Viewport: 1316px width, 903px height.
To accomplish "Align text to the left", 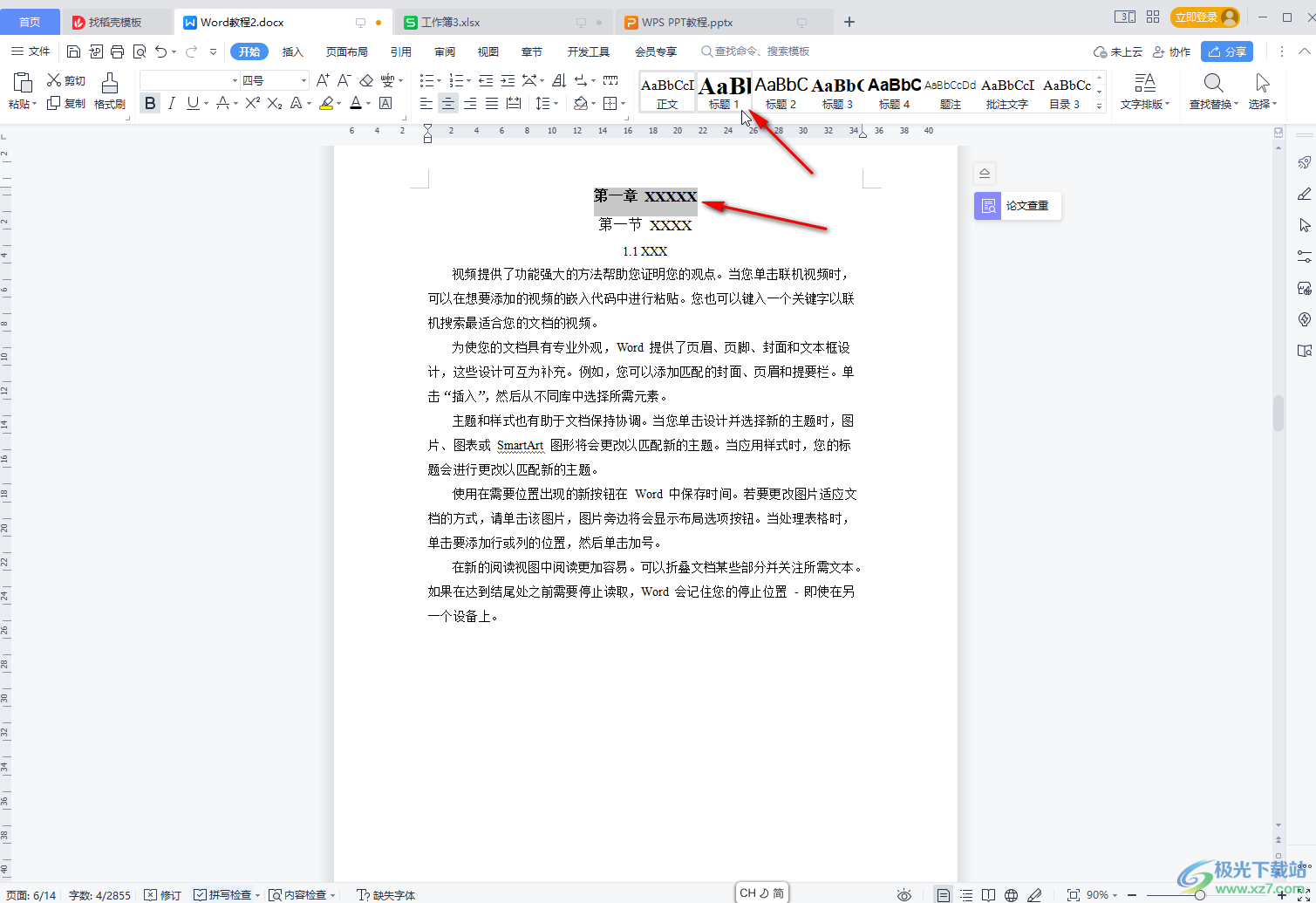I will [426, 104].
